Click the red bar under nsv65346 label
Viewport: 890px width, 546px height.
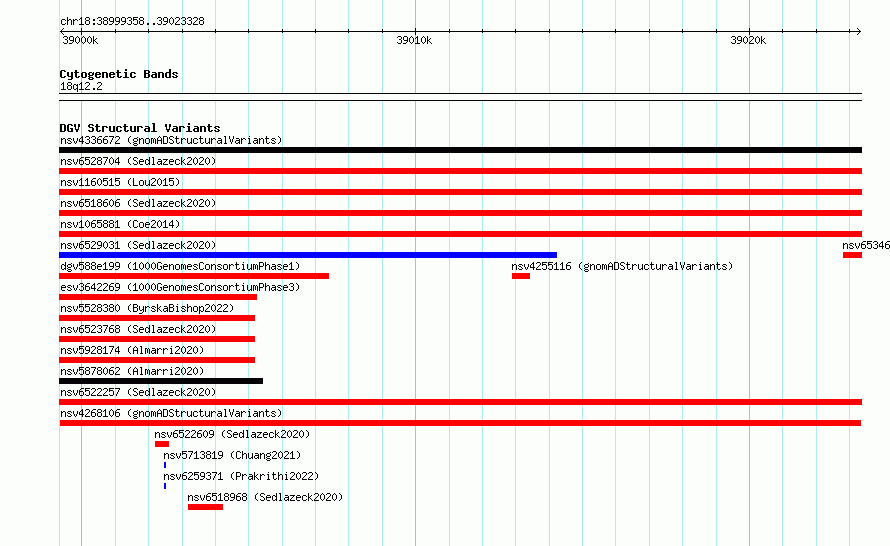pos(852,255)
